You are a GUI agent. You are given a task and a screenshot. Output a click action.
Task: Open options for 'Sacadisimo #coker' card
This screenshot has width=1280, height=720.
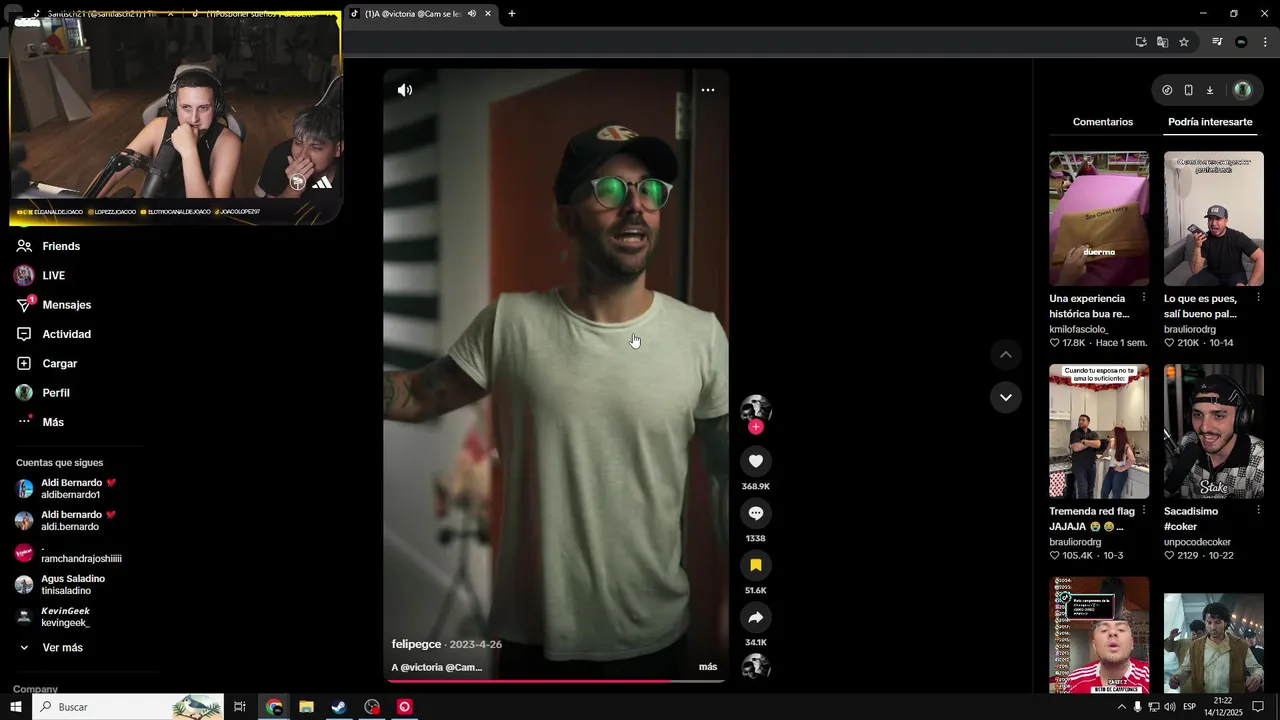coord(1259,511)
